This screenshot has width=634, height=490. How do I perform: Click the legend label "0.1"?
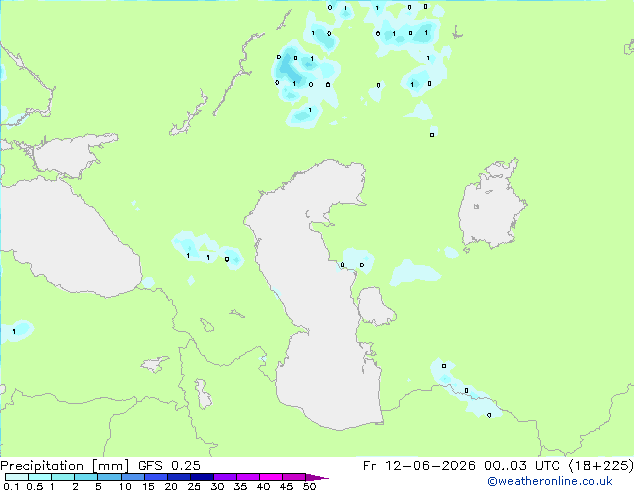tap(11, 486)
